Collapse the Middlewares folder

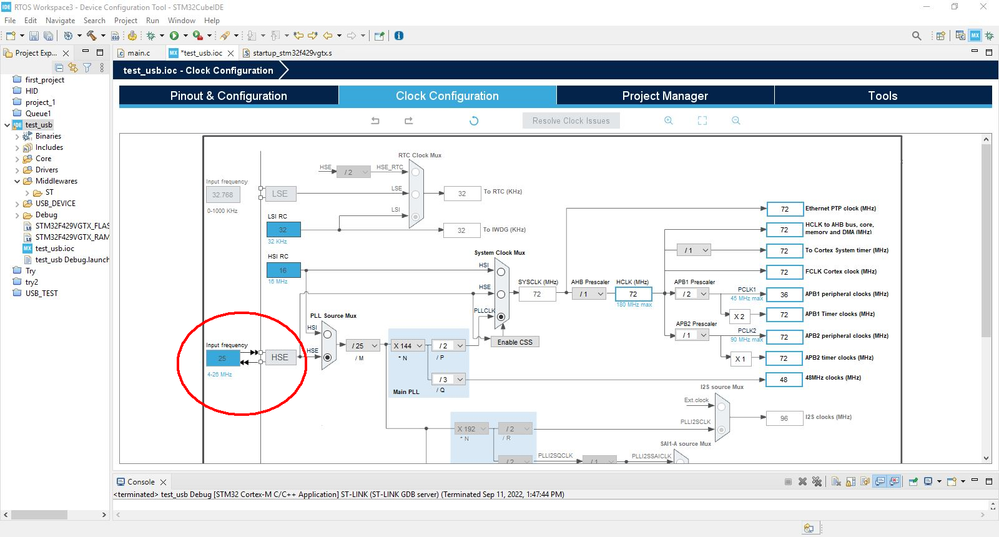point(17,181)
